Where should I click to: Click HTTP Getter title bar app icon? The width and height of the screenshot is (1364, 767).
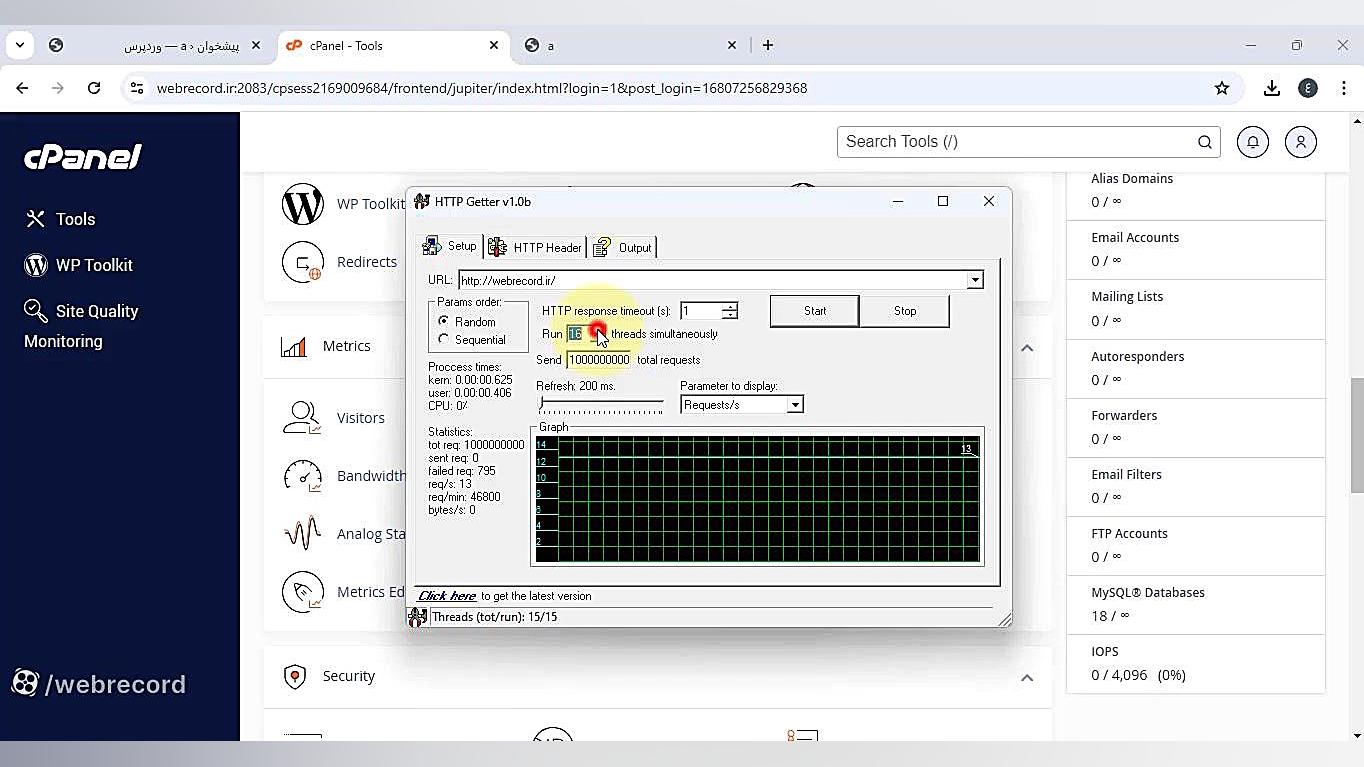421,202
